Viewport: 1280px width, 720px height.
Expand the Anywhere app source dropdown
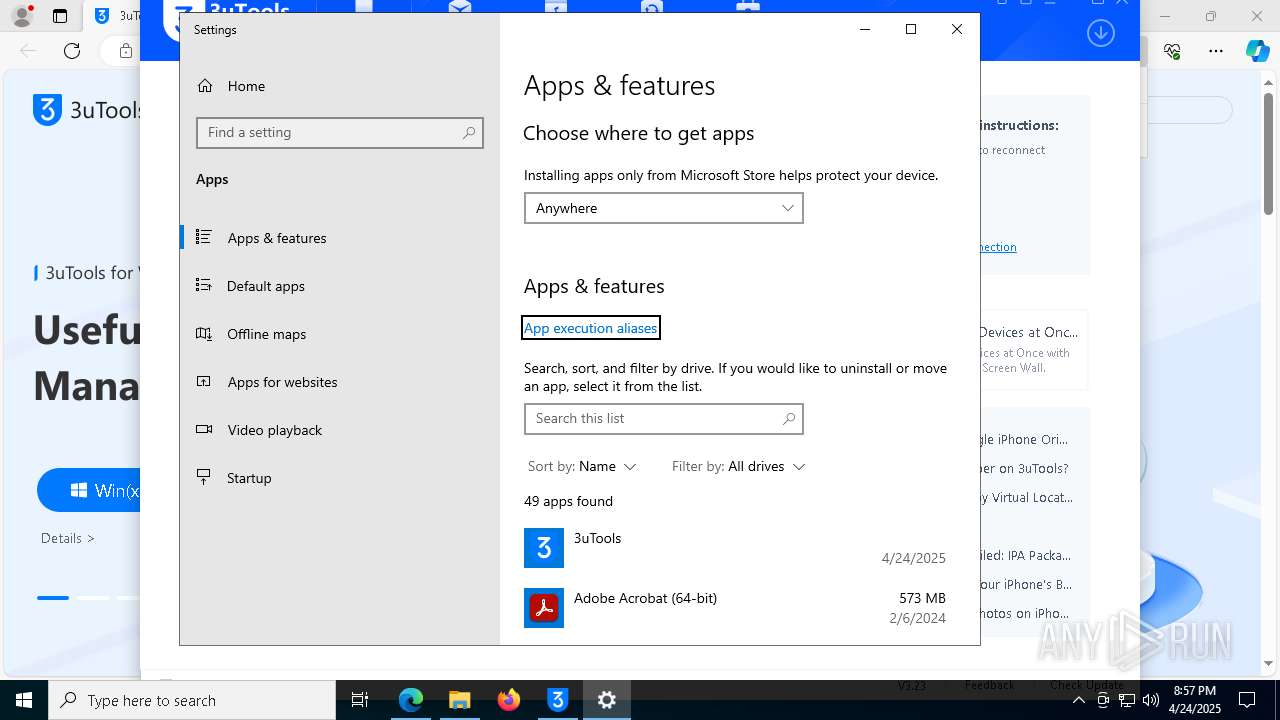[663, 208]
